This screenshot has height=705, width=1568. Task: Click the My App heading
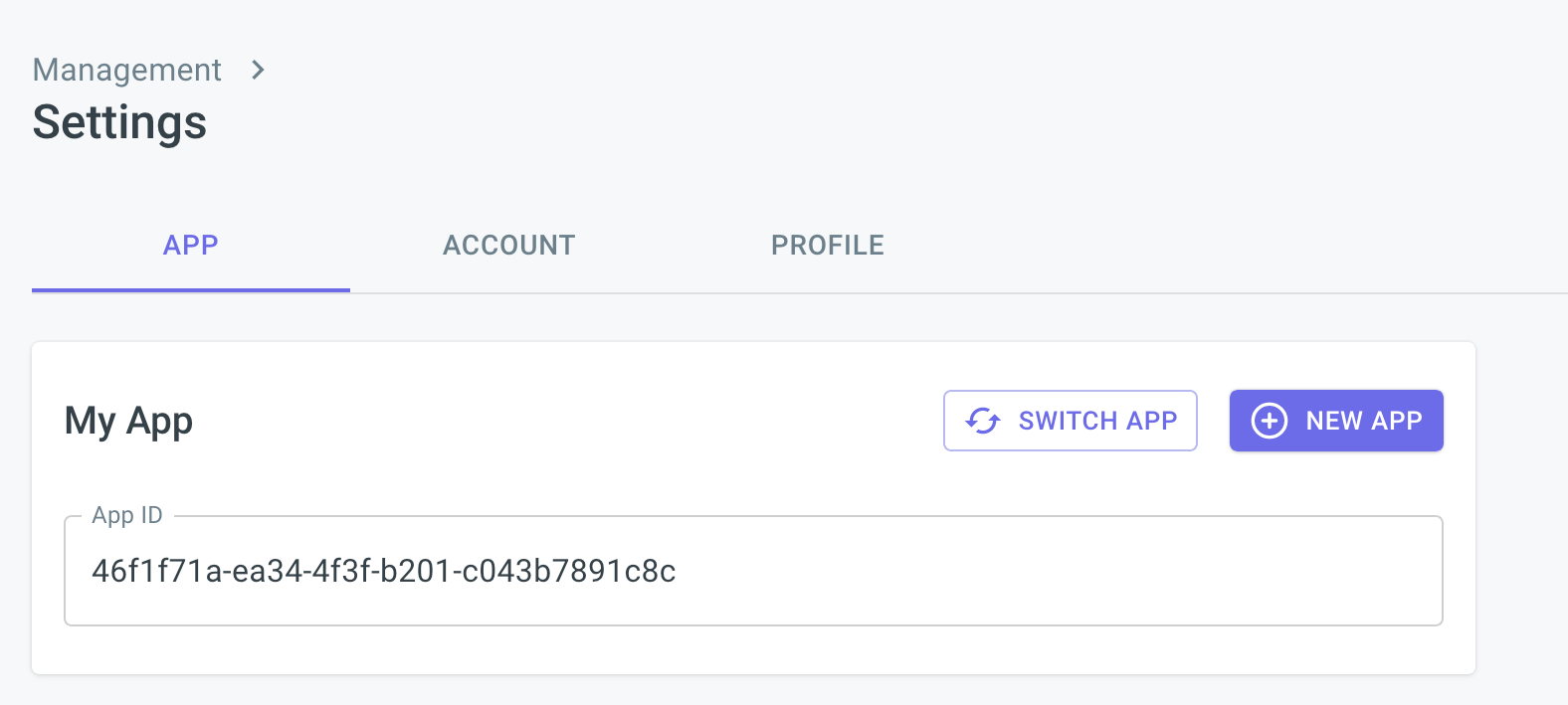[x=127, y=420]
